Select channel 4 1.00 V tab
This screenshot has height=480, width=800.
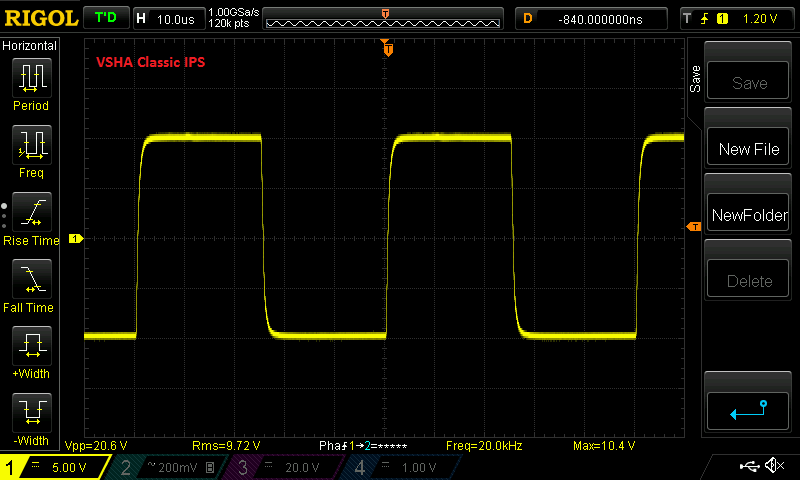[x=403, y=467]
